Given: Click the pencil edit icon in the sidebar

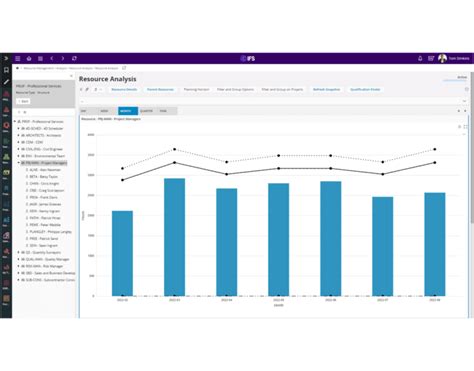Looking at the screenshot, I should click(x=6, y=82).
